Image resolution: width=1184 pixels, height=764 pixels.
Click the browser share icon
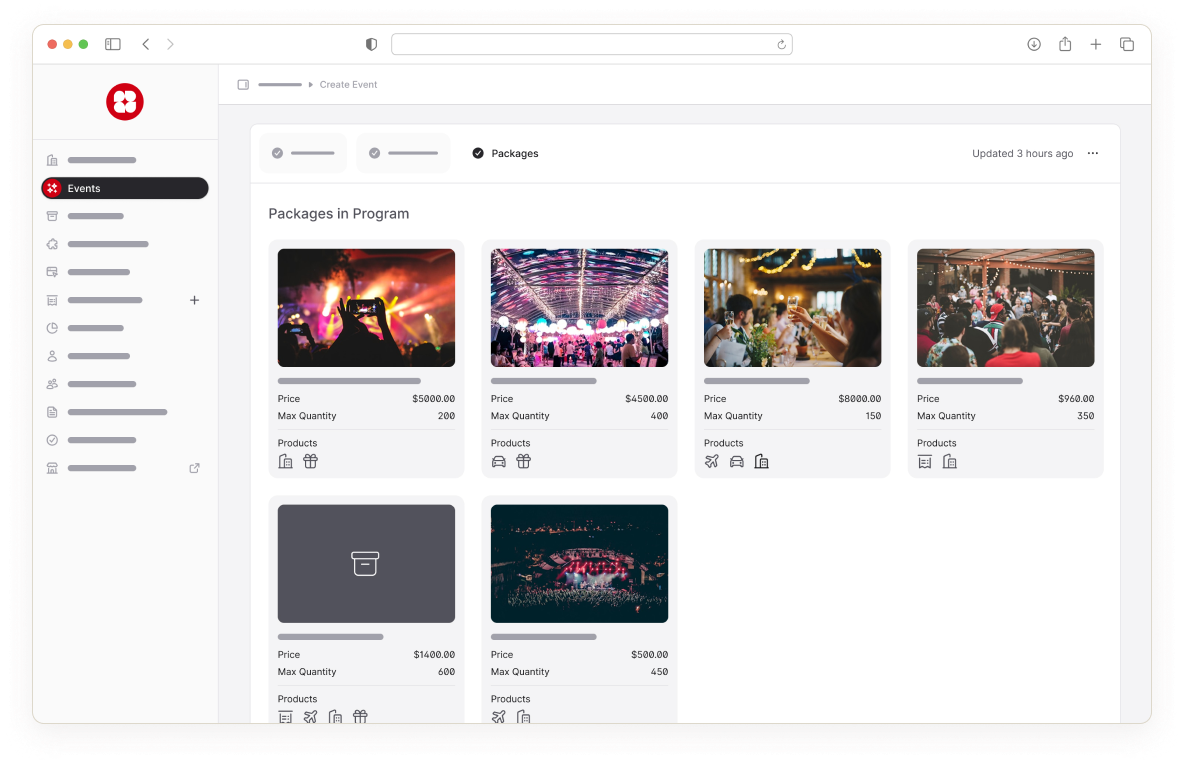[x=1065, y=44]
